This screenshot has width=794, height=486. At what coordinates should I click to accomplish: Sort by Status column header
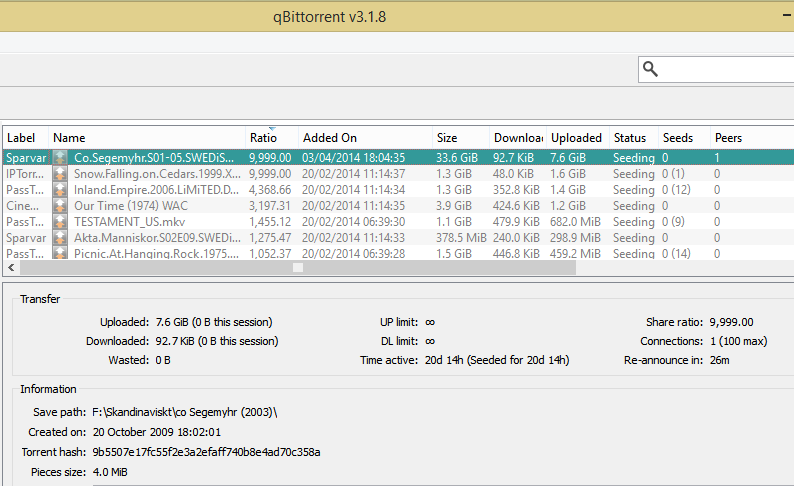[633, 138]
